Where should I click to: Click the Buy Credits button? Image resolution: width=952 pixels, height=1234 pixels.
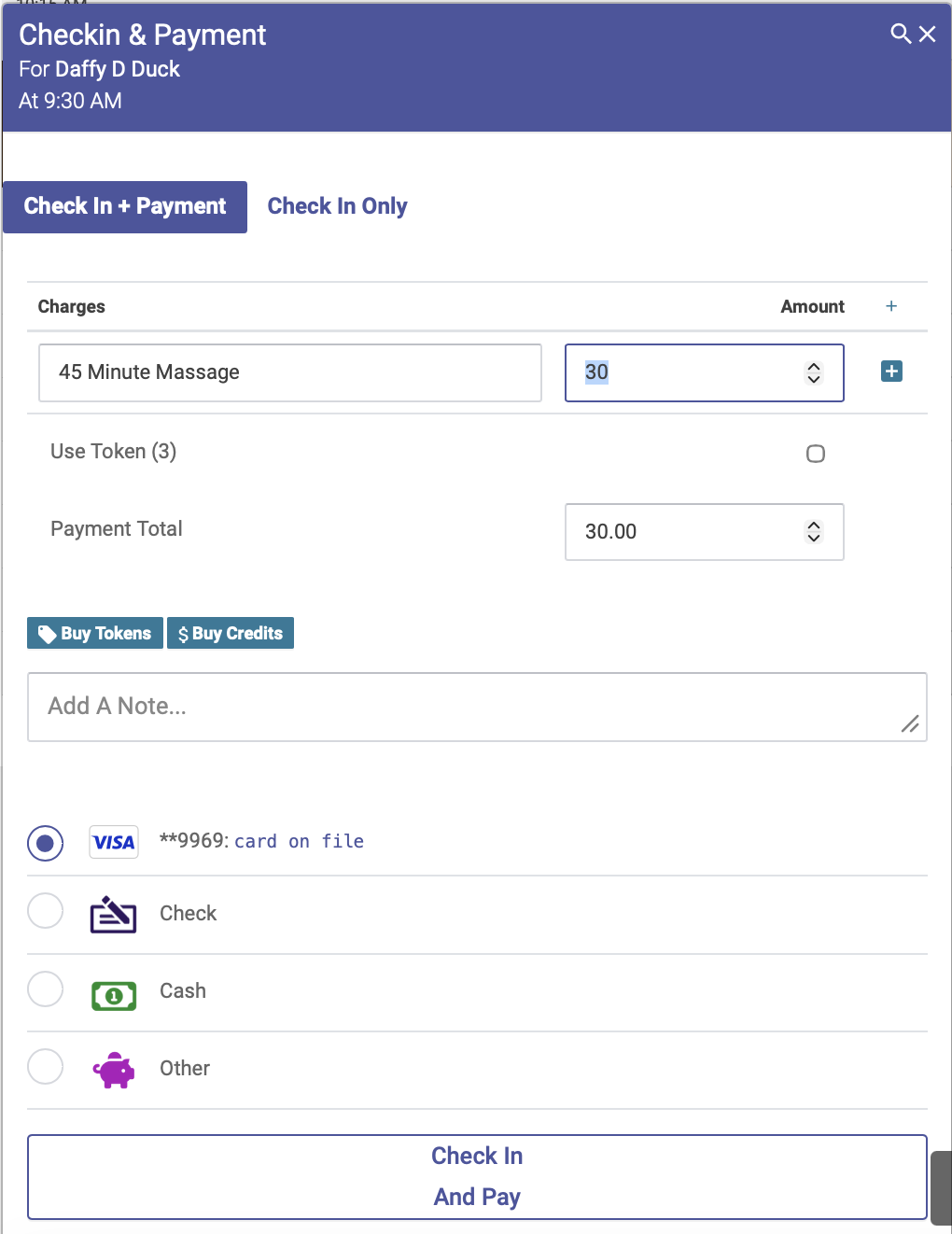231,633
